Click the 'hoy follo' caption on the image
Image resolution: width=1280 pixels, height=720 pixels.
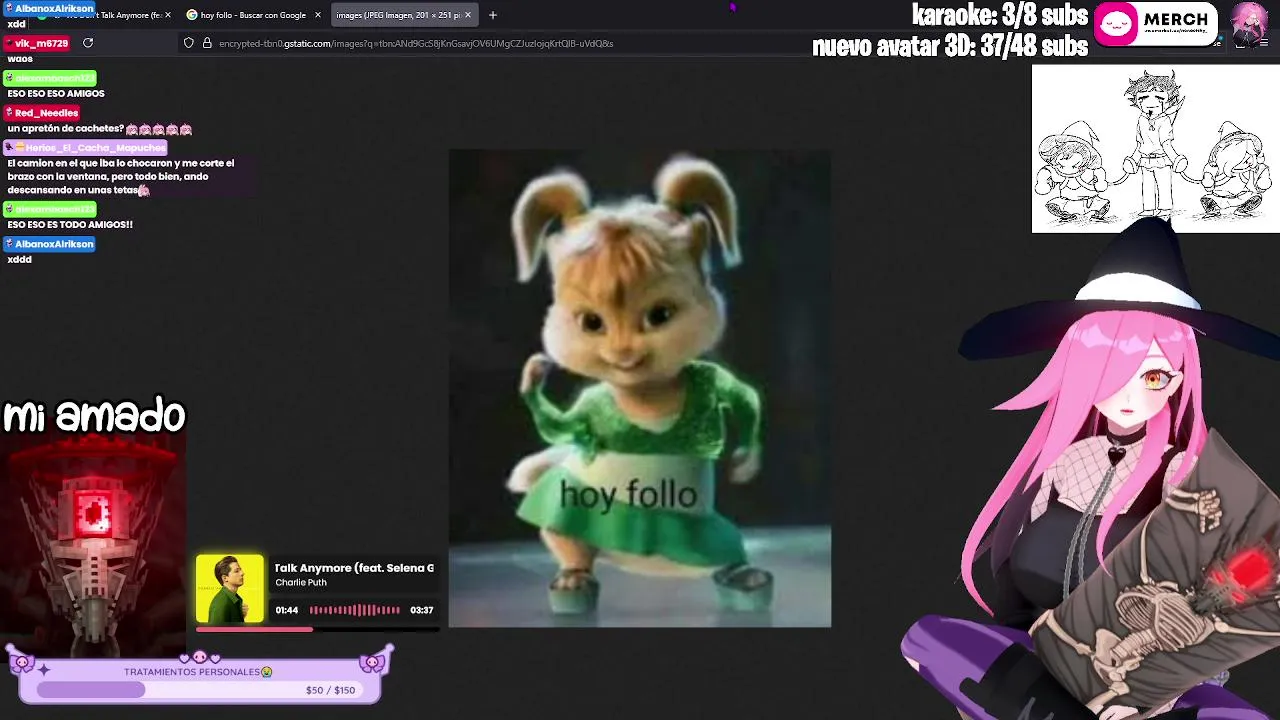[628, 494]
